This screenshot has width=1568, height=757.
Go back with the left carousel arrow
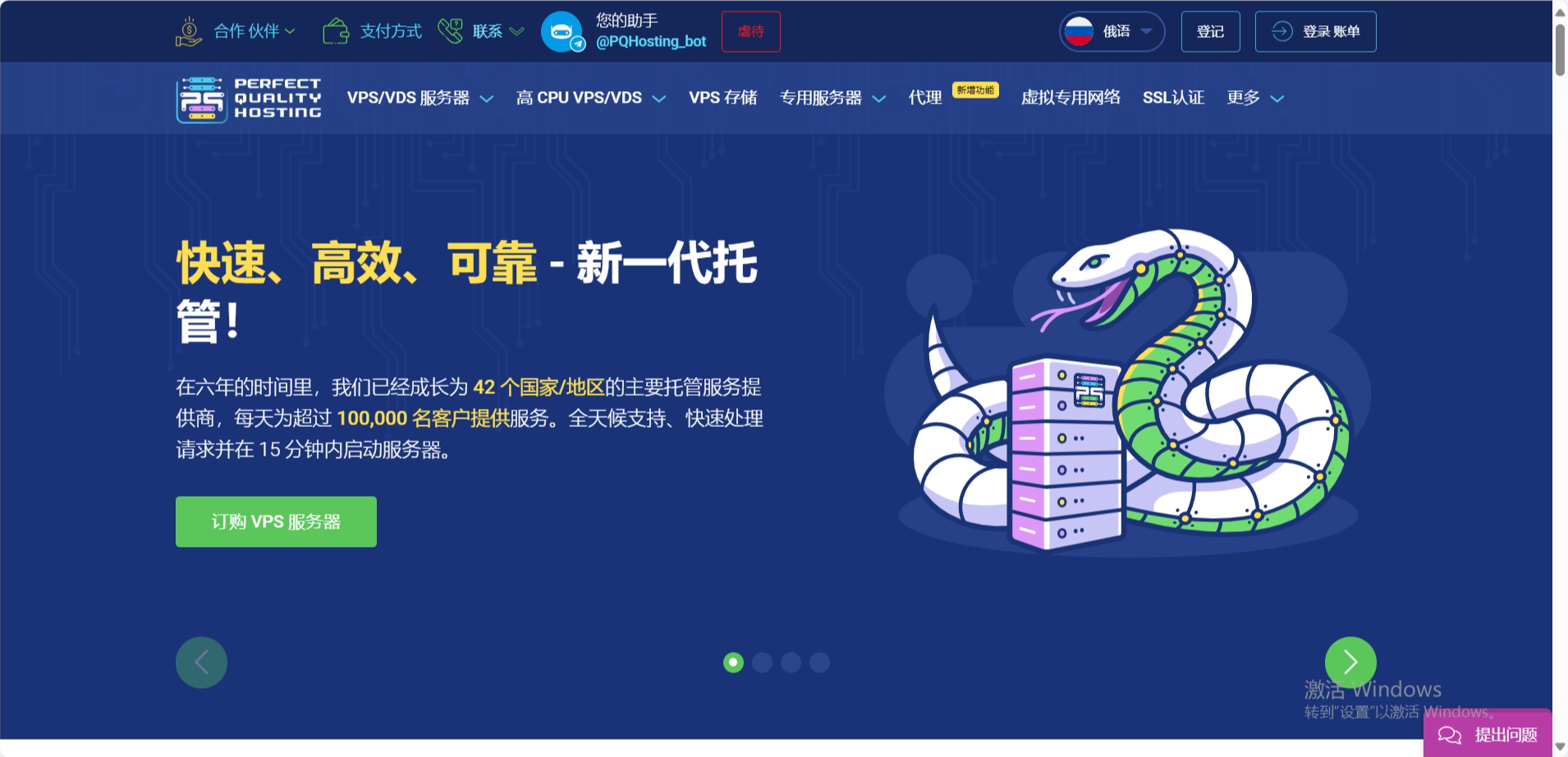pyautogui.click(x=201, y=662)
